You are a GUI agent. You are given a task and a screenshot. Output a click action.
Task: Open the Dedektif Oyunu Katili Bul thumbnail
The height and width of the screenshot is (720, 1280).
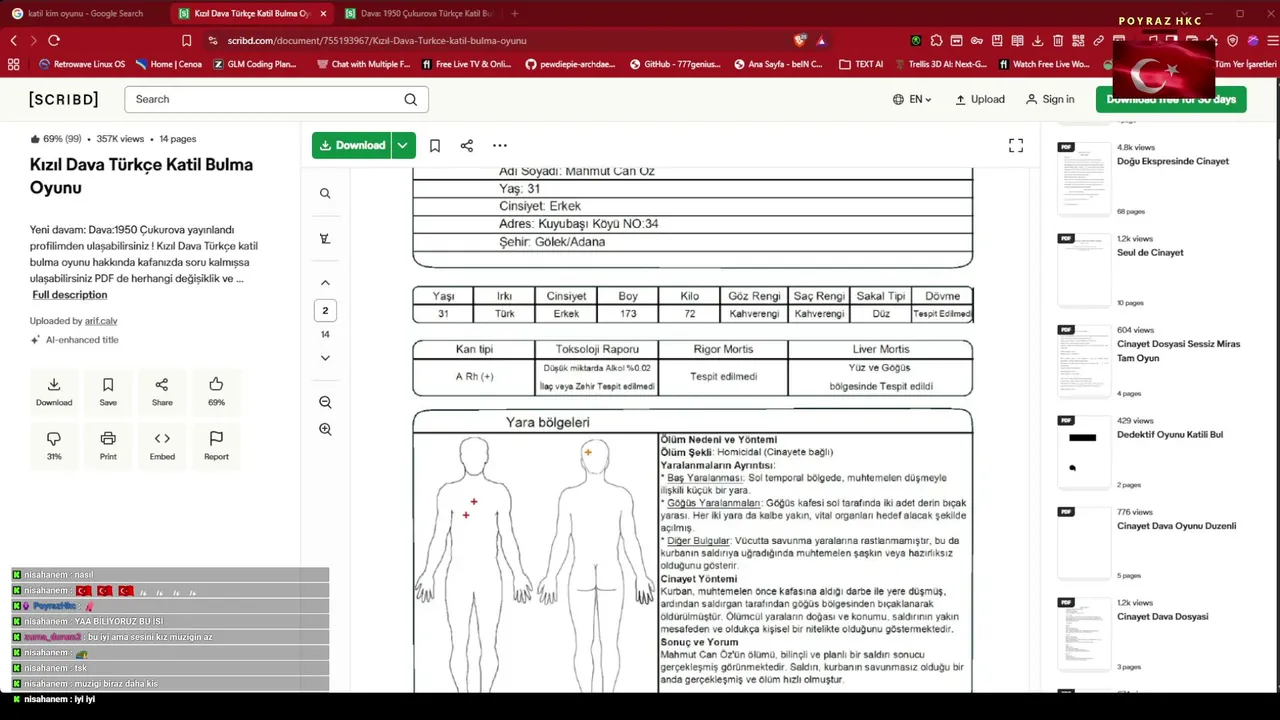1084,452
